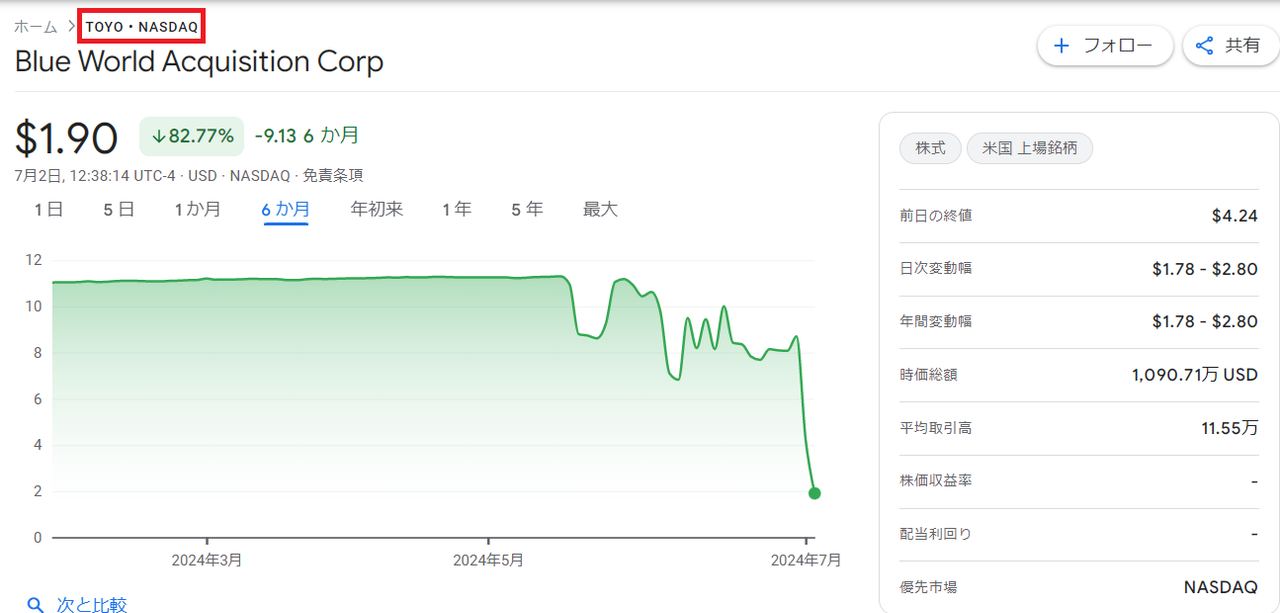Select the active 6か月 range tab
The image size is (1280, 613).
(285, 209)
